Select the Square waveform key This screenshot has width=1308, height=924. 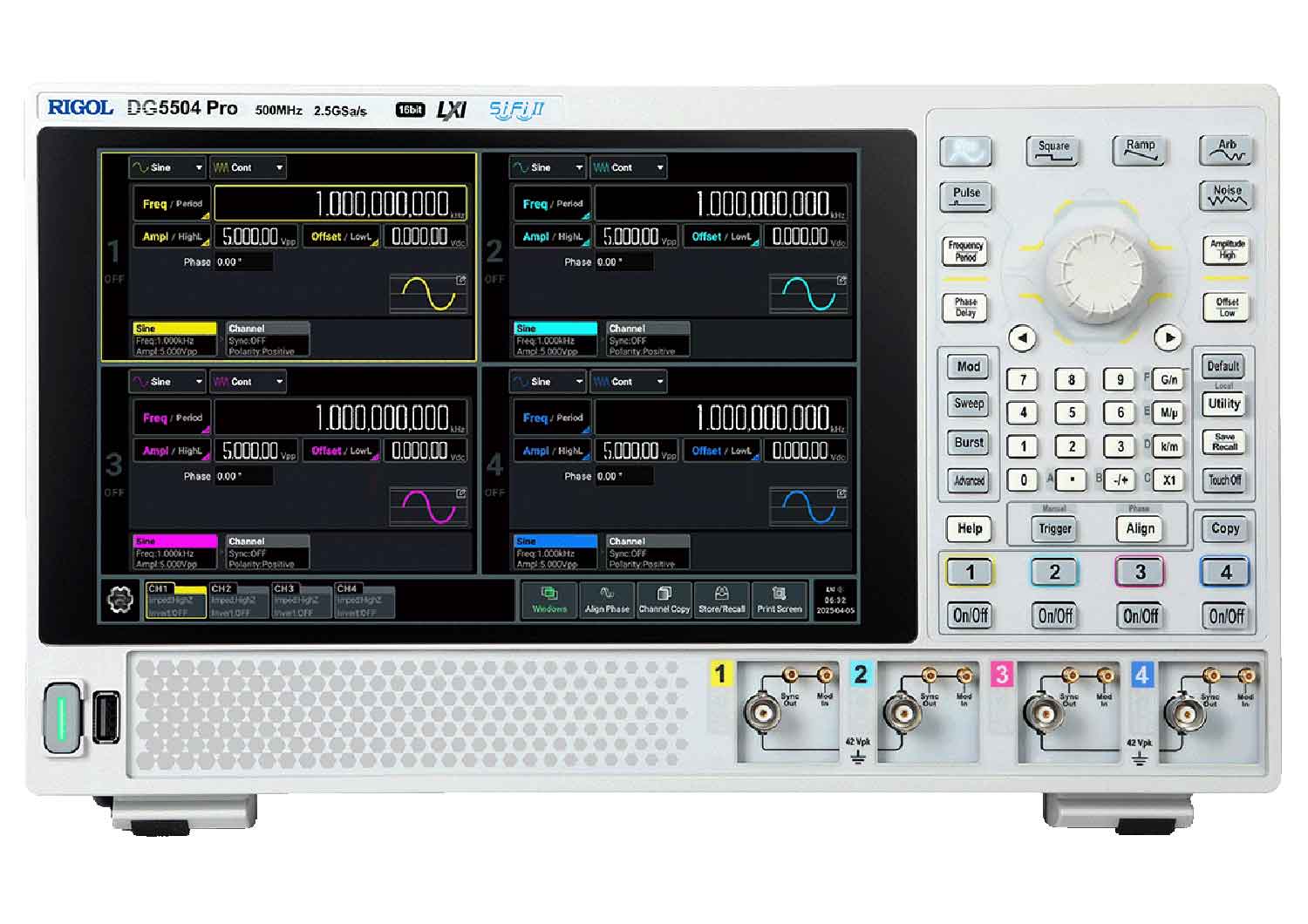pyautogui.click(x=1053, y=151)
